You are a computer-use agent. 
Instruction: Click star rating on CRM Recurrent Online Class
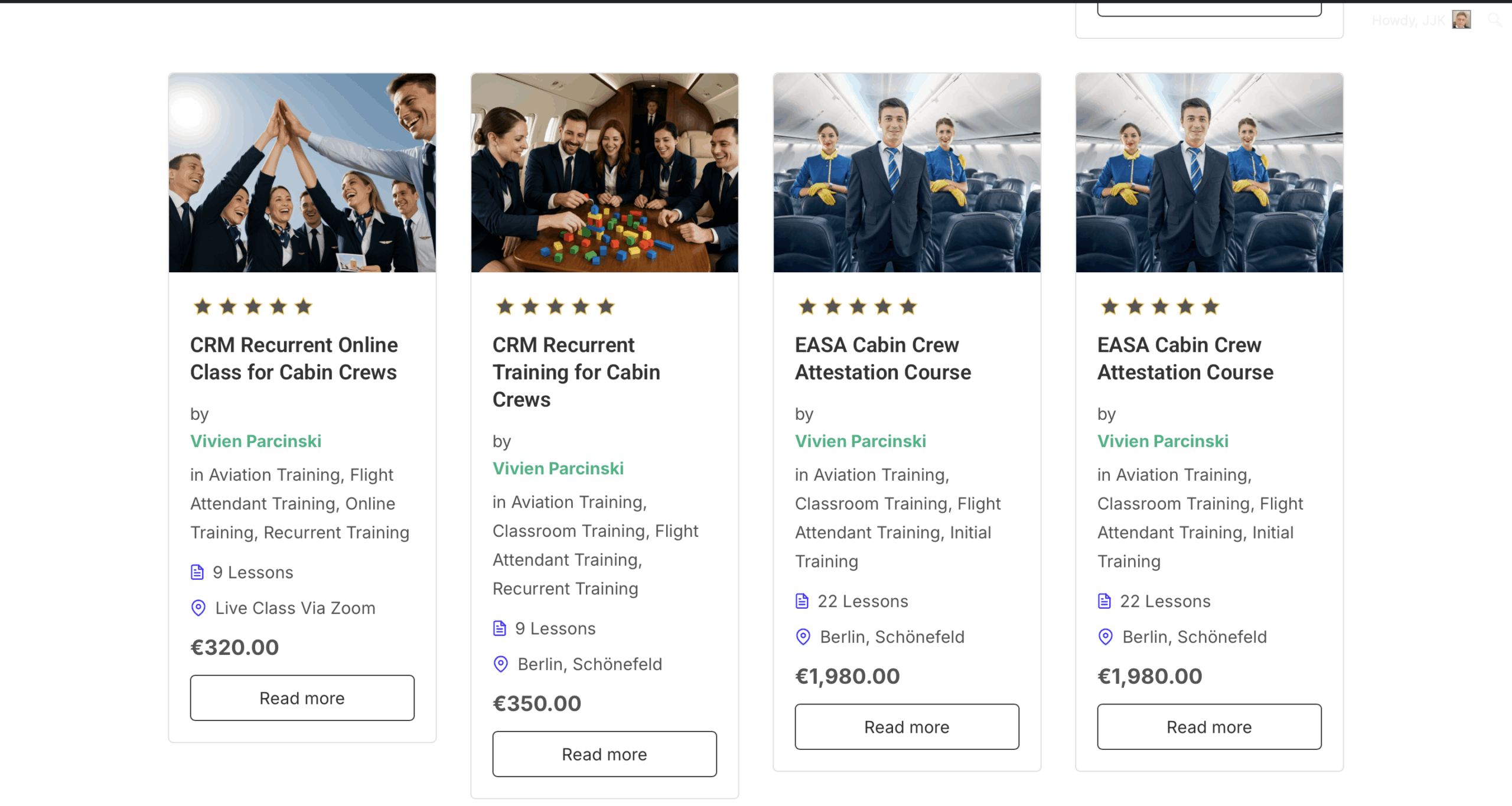pyautogui.click(x=253, y=306)
